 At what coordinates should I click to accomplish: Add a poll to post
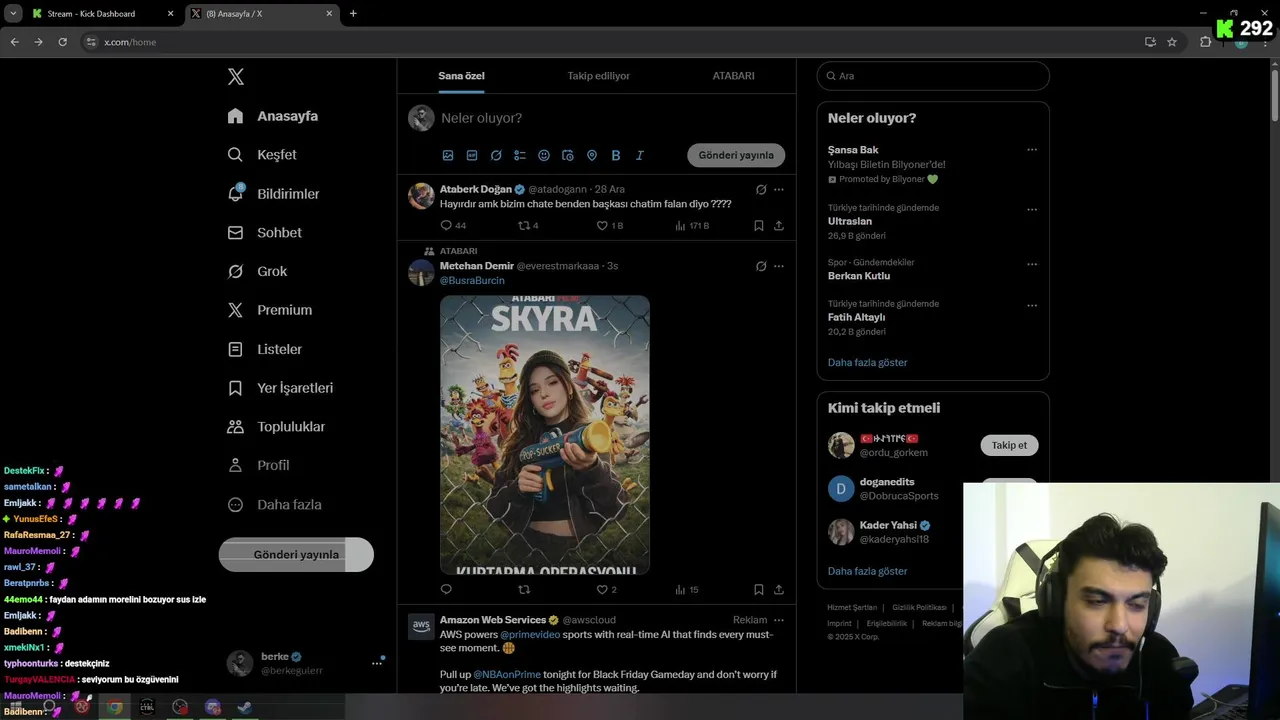coord(520,156)
